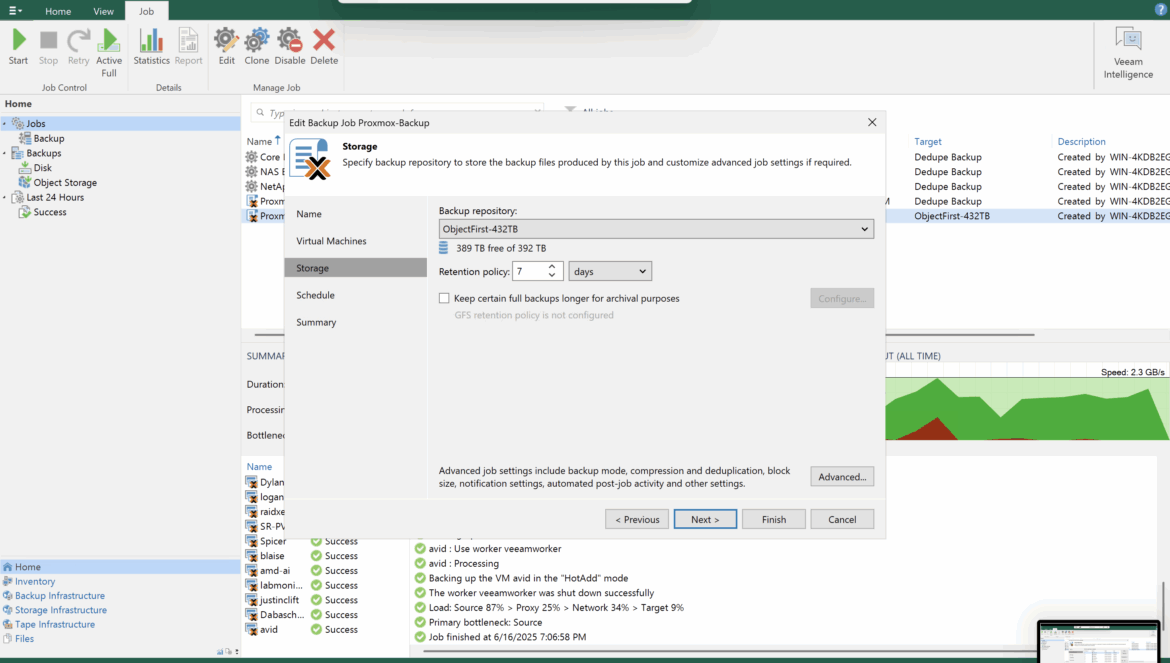Open the main hamburger menu
Image resolution: width=1170 pixels, height=663 pixels.
tap(15, 10)
